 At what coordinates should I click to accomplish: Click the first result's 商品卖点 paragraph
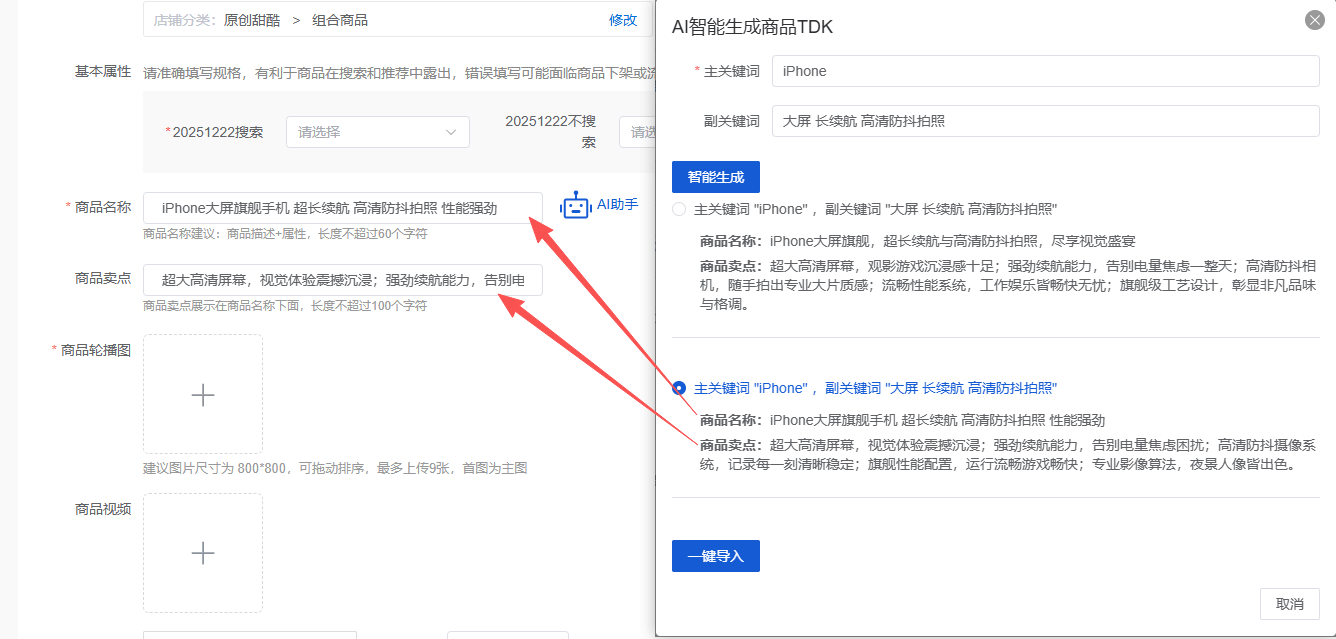(x=1008, y=285)
